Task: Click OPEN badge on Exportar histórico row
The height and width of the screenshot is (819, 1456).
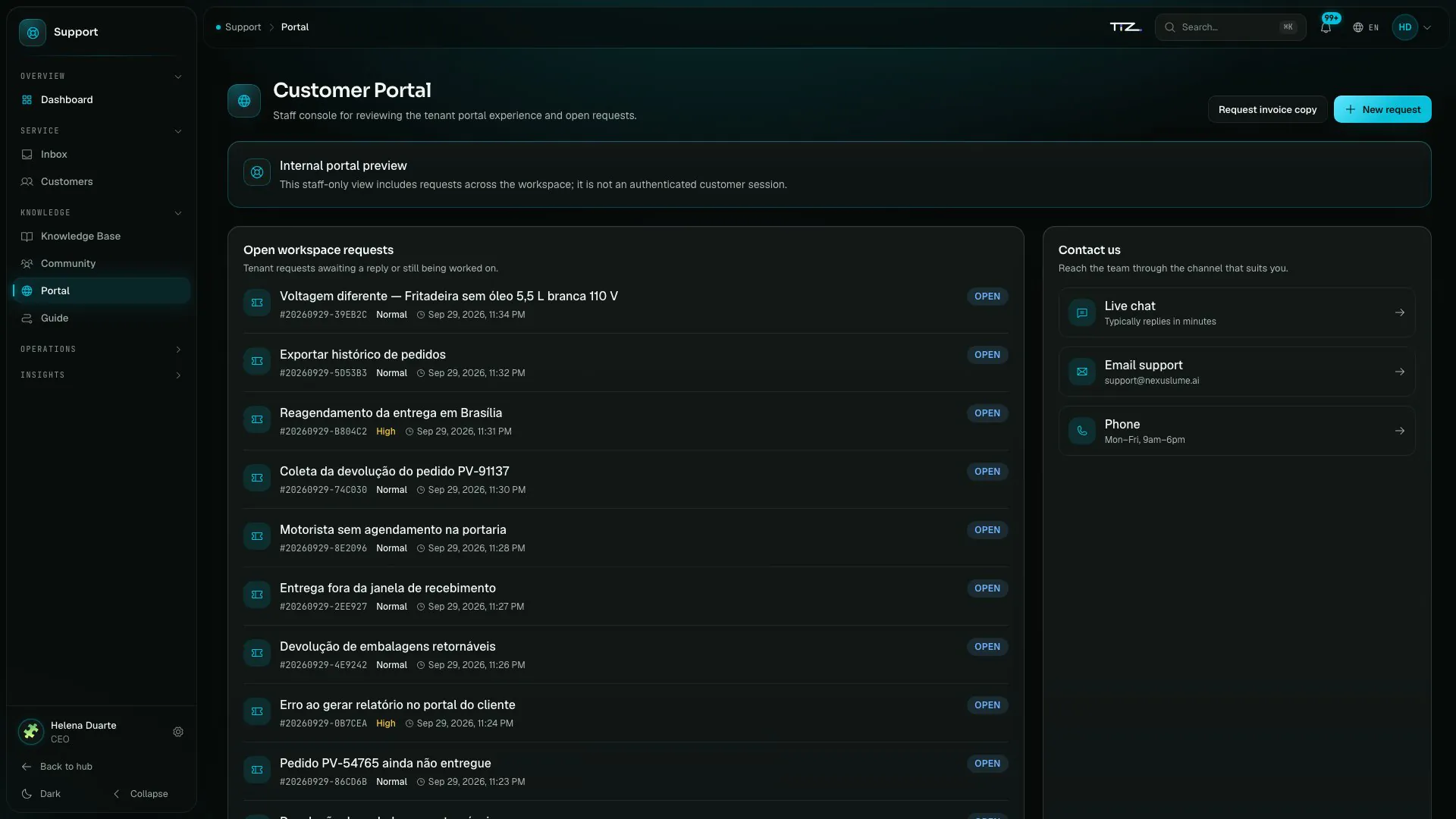Action: pos(987,355)
